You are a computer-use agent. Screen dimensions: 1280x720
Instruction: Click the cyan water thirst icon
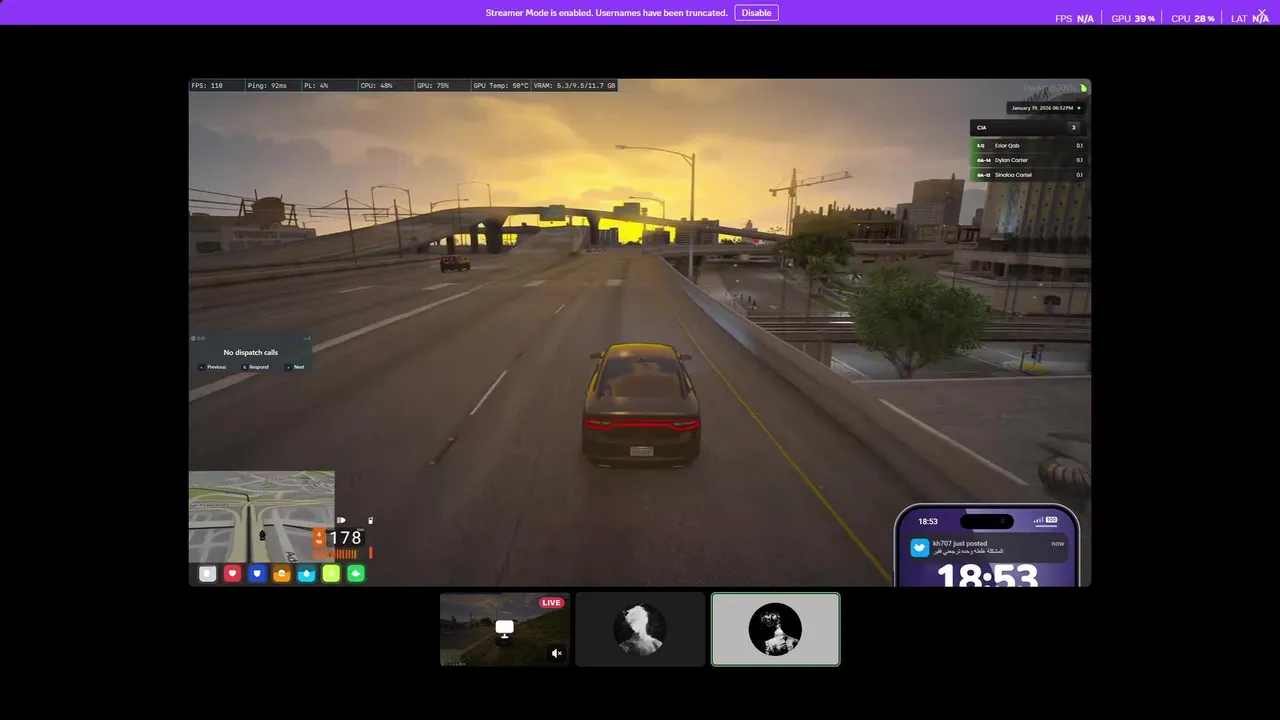click(306, 573)
